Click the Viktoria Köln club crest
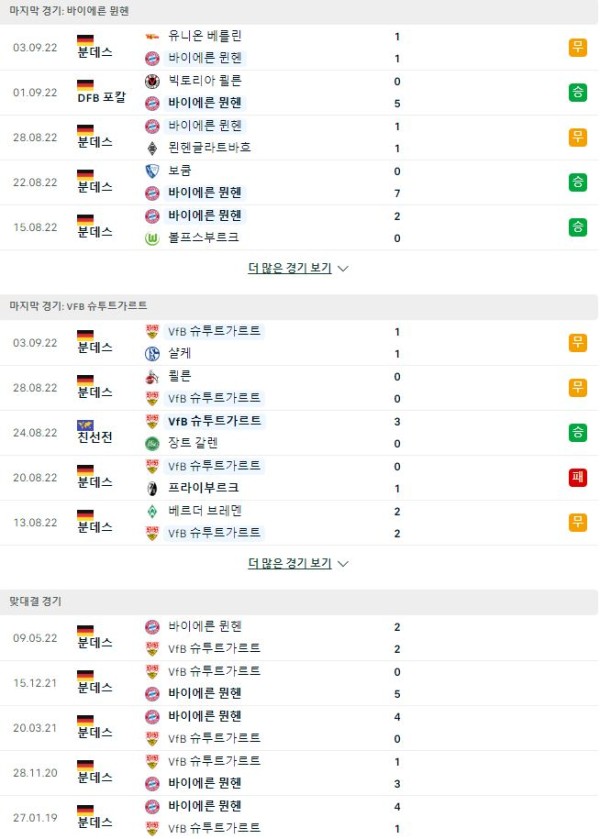The width and height of the screenshot is (600, 839). click(152, 81)
